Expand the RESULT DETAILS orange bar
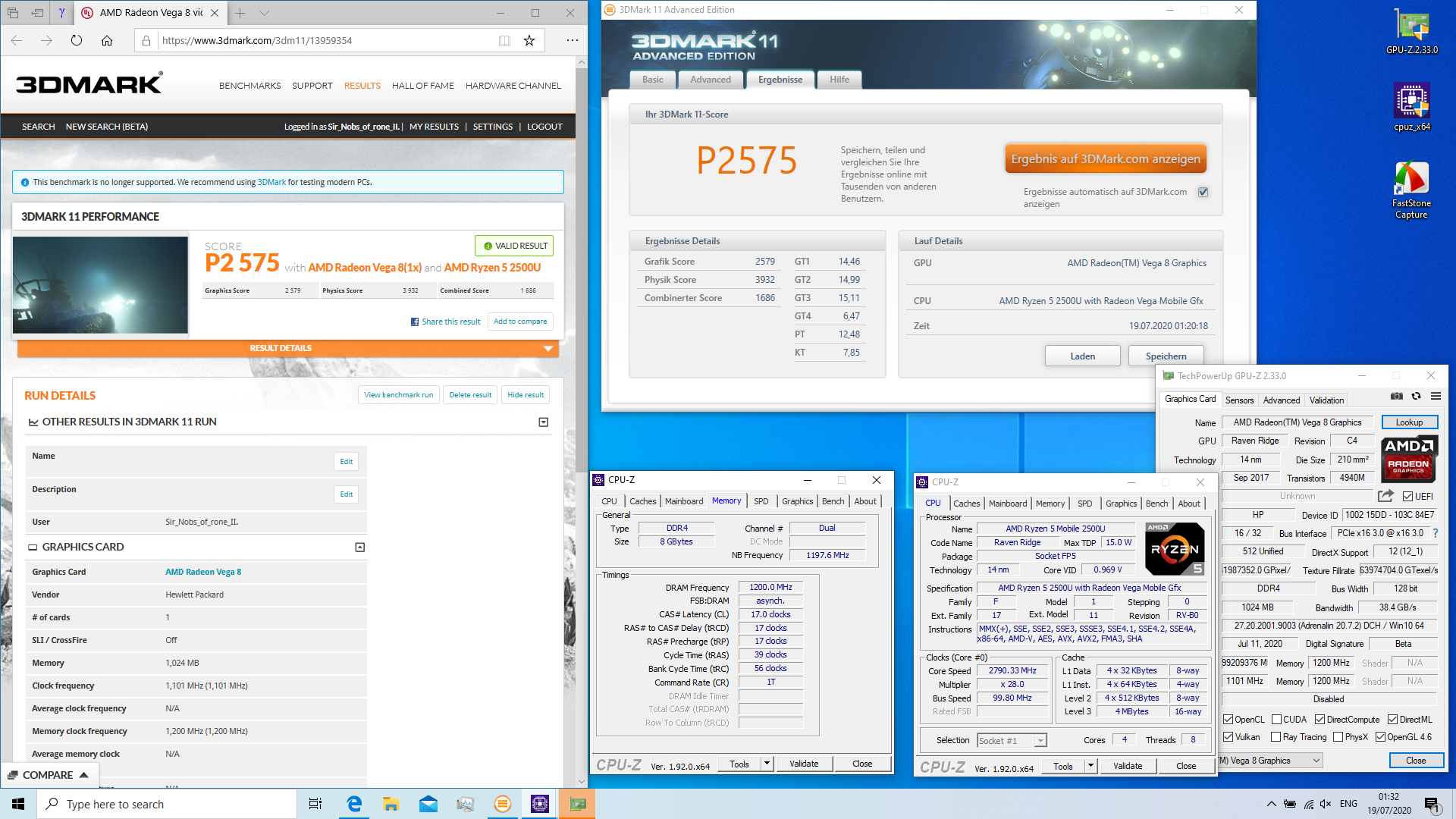The image size is (1456, 819). [288, 348]
